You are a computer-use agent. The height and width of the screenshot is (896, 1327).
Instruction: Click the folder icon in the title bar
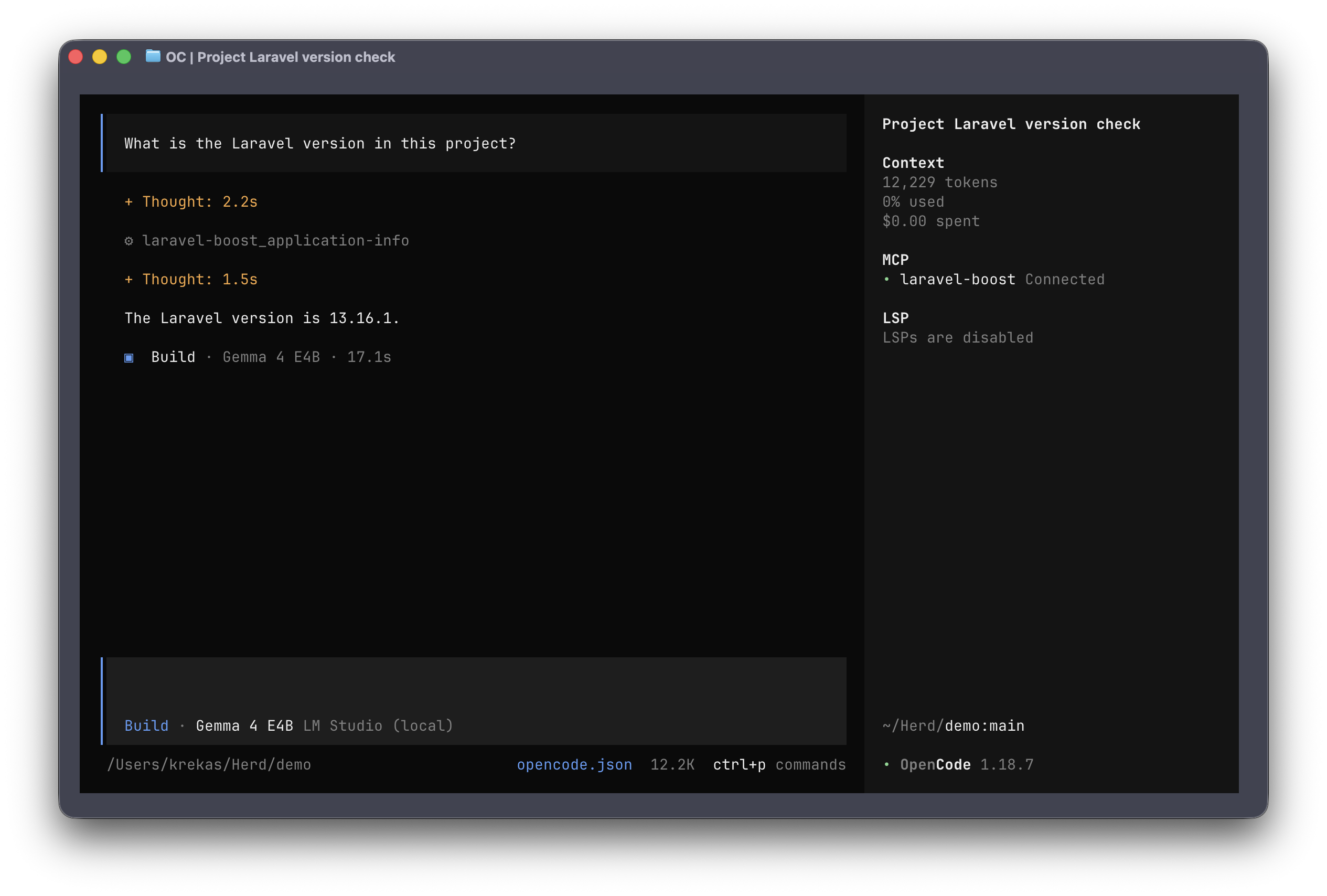[x=153, y=56]
